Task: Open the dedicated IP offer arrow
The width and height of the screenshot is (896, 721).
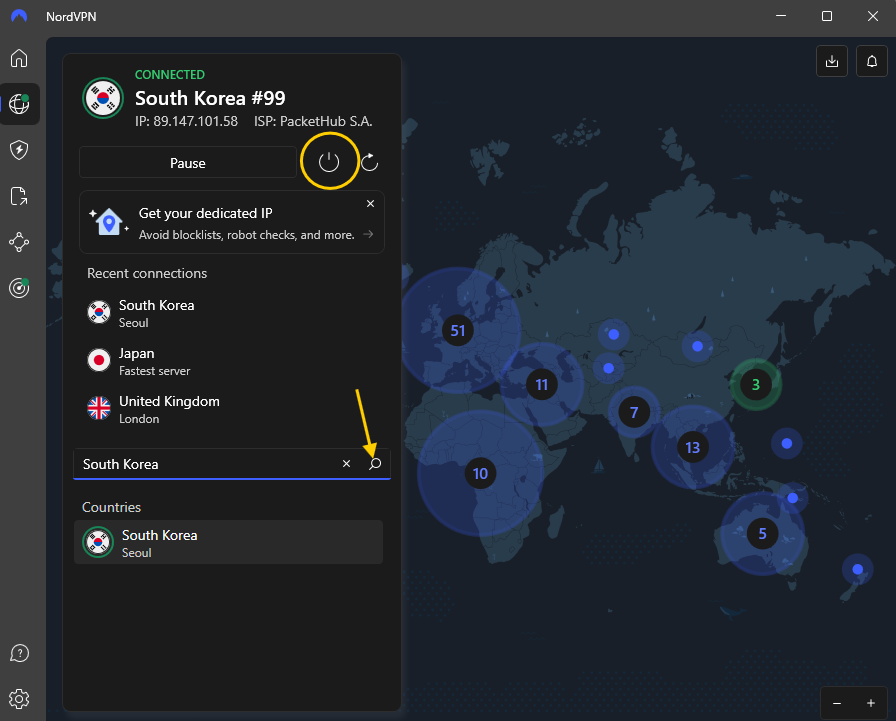Action: (x=369, y=234)
